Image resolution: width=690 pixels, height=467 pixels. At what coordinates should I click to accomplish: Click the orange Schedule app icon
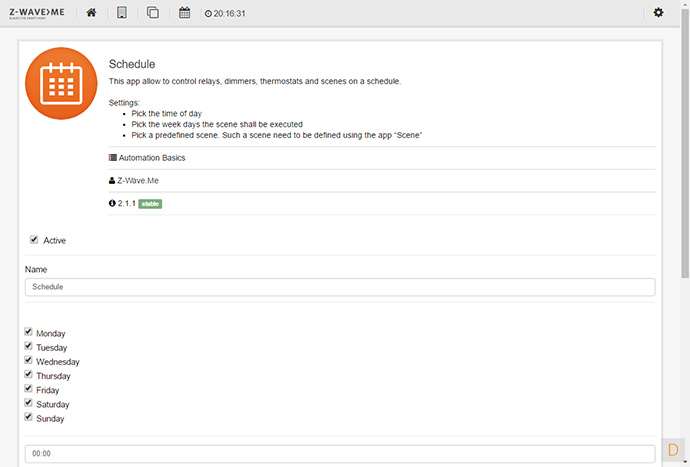click(x=61, y=84)
